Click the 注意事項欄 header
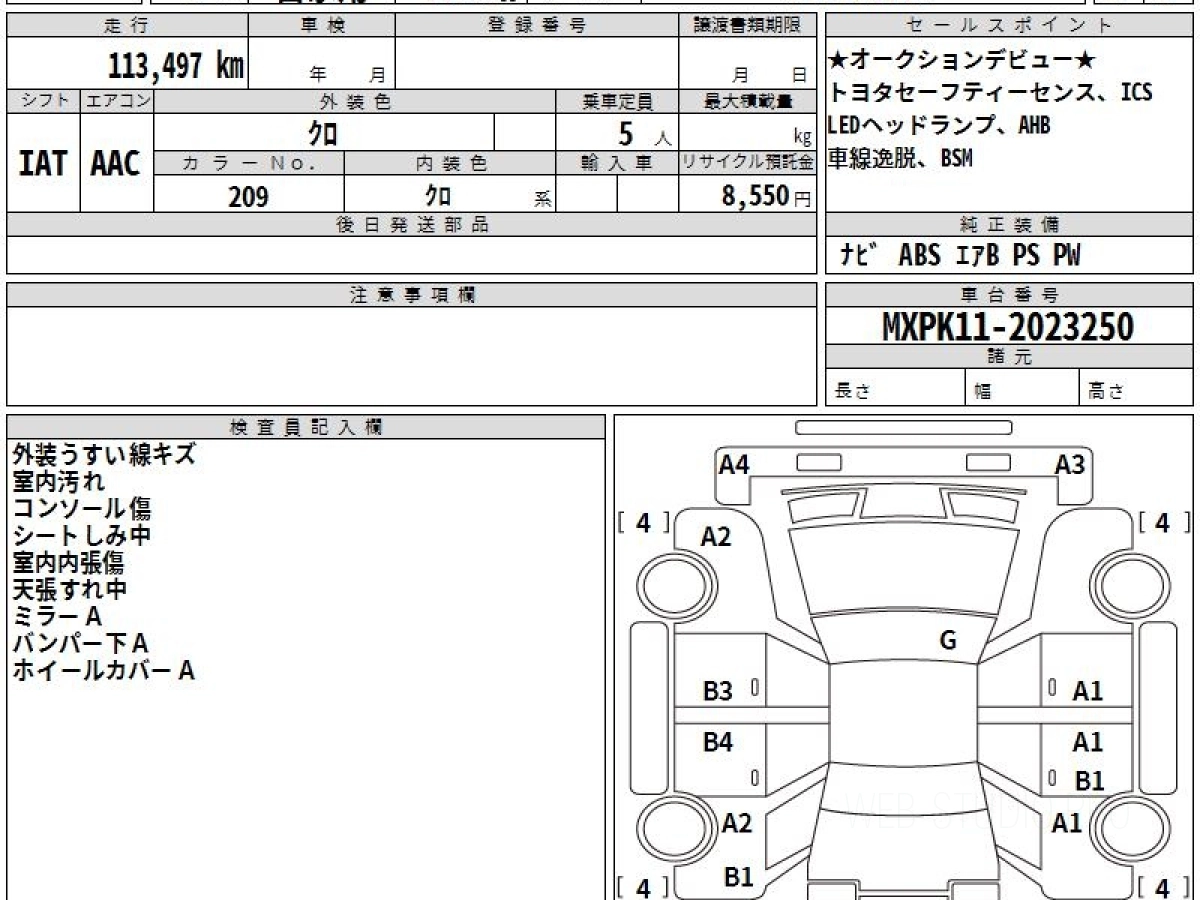The width and height of the screenshot is (1200, 900). 412,295
